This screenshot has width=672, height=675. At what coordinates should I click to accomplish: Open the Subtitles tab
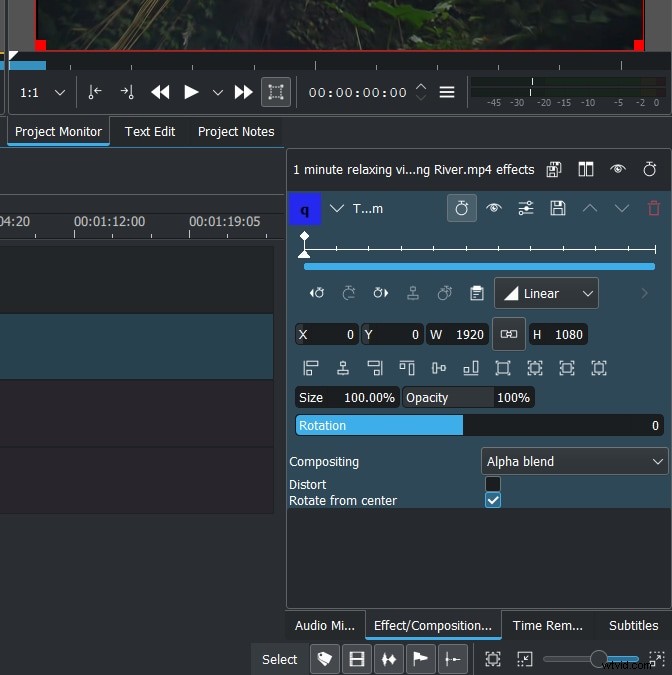coord(633,625)
